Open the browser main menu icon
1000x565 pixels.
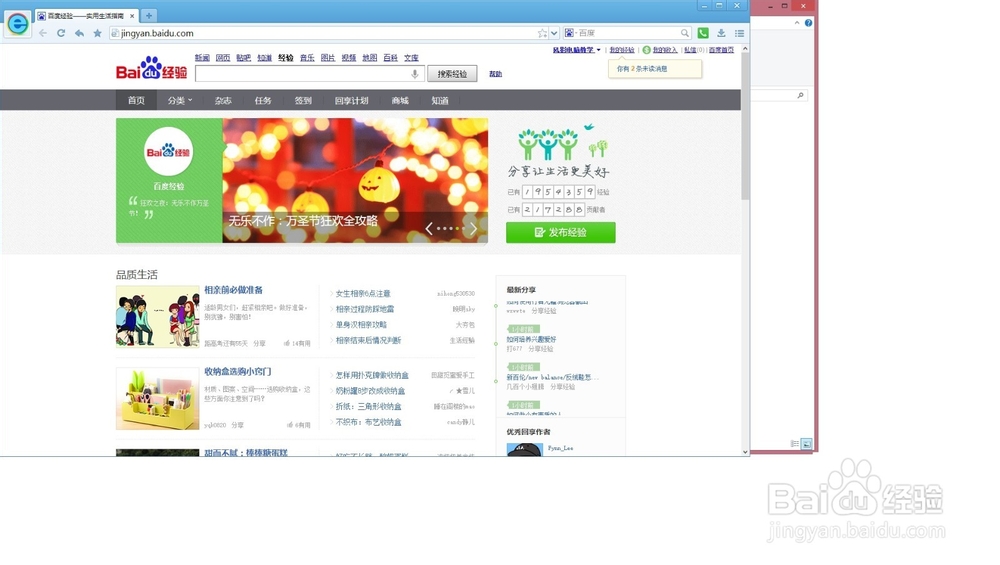tap(739, 33)
